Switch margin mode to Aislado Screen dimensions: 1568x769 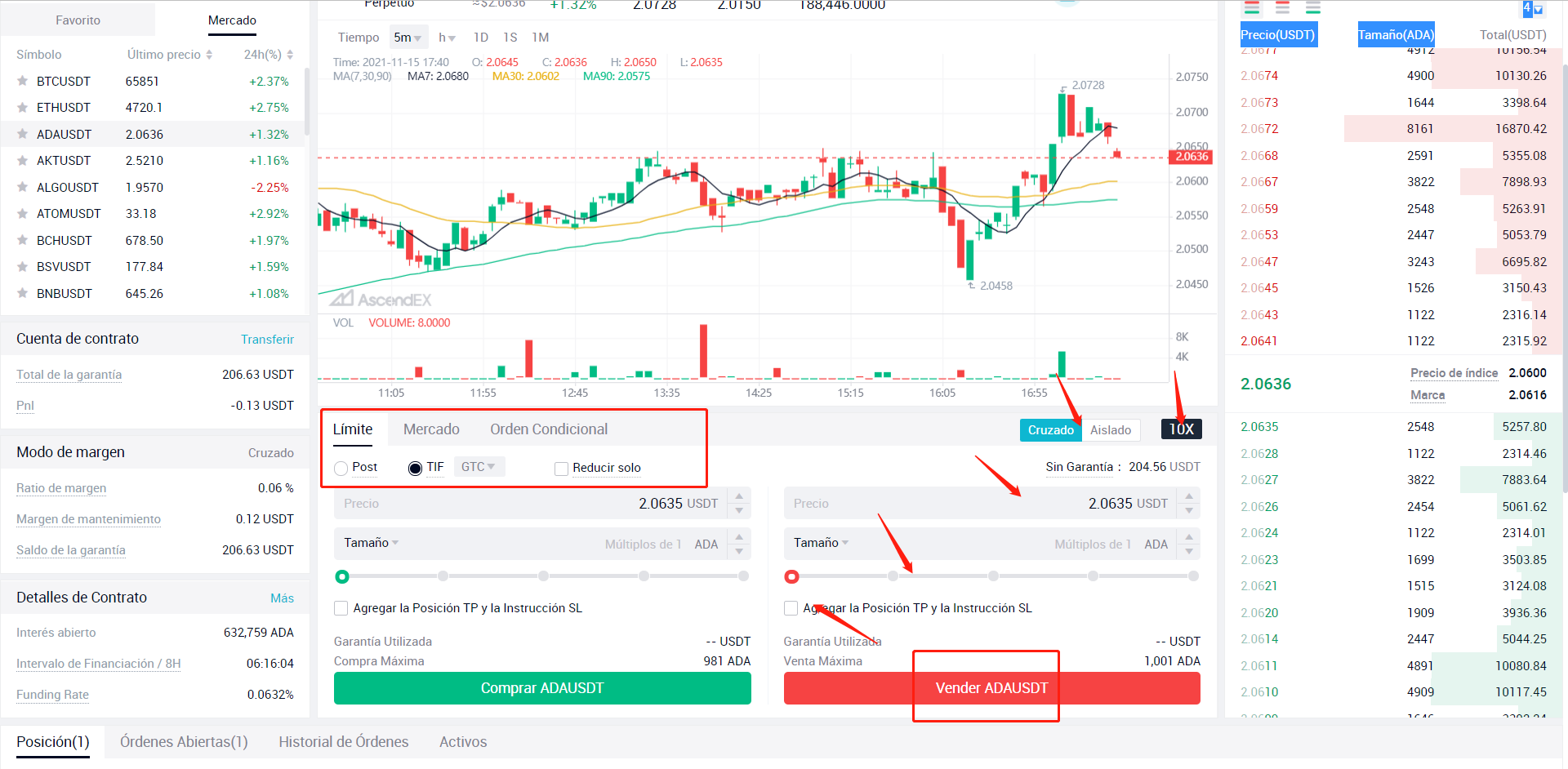coord(1111,430)
